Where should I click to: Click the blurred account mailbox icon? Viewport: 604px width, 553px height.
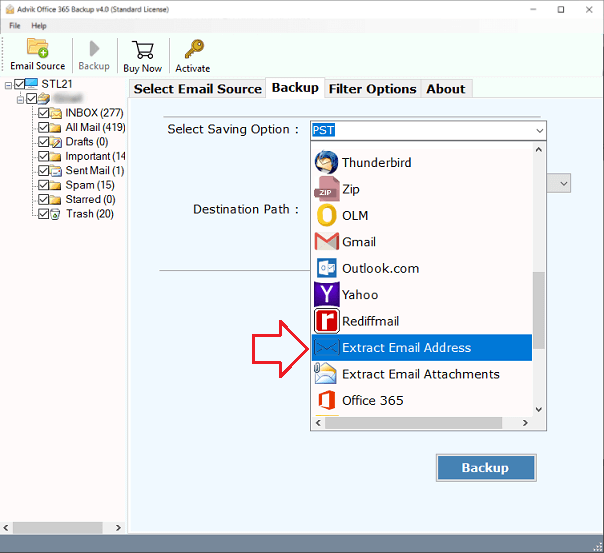(x=44, y=99)
